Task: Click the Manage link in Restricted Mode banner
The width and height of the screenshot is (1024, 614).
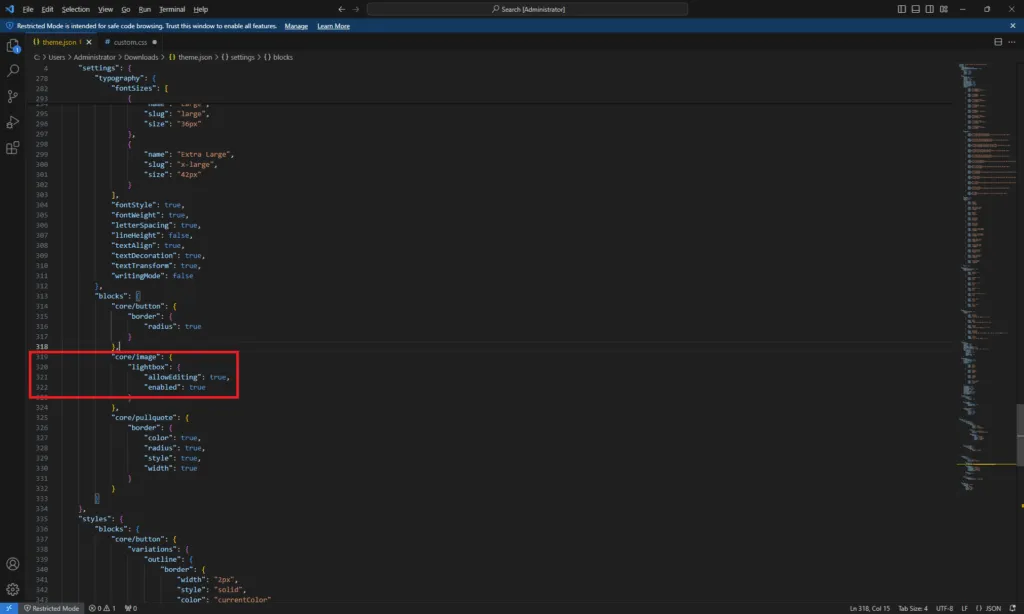Action: pos(296,26)
